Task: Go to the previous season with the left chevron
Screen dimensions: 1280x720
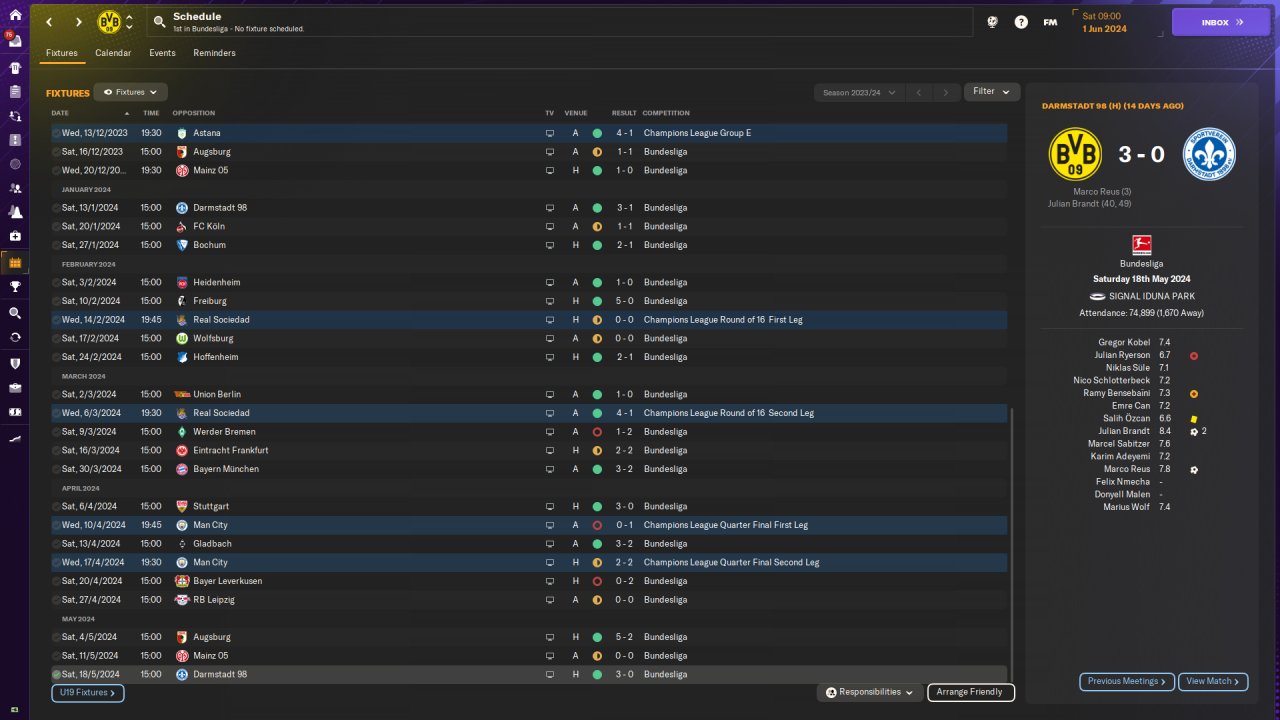Action: (918, 92)
